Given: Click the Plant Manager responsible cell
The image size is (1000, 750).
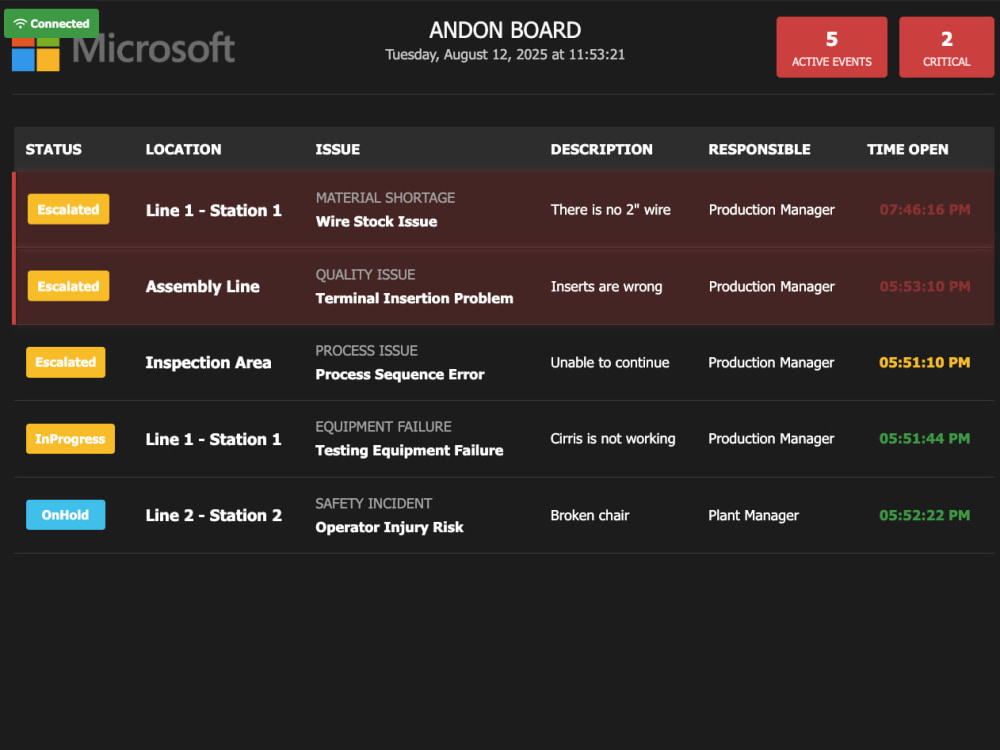Looking at the screenshot, I should 753,515.
